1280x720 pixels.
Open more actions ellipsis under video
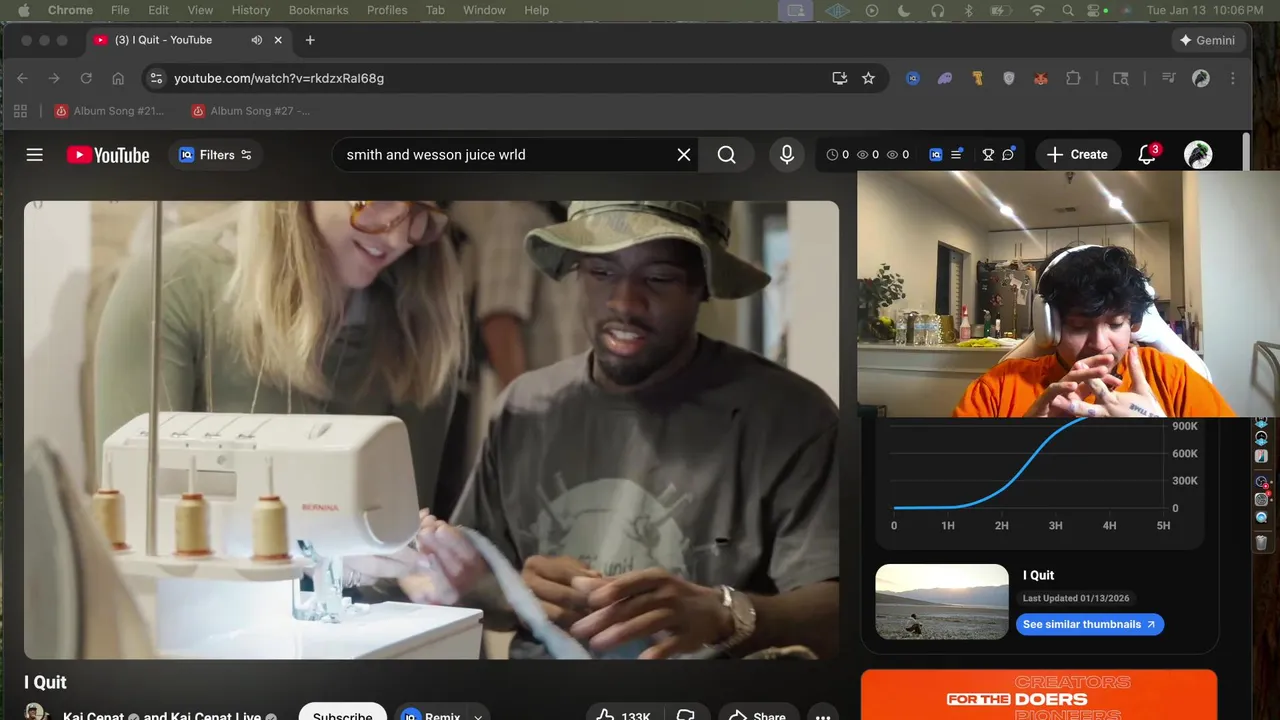pyautogui.click(x=822, y=714)
